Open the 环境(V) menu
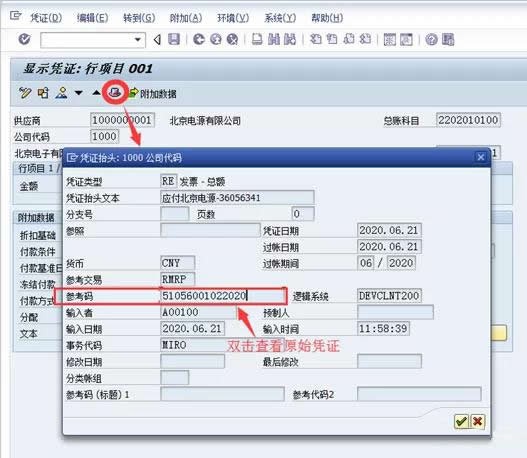 [233, 17]
